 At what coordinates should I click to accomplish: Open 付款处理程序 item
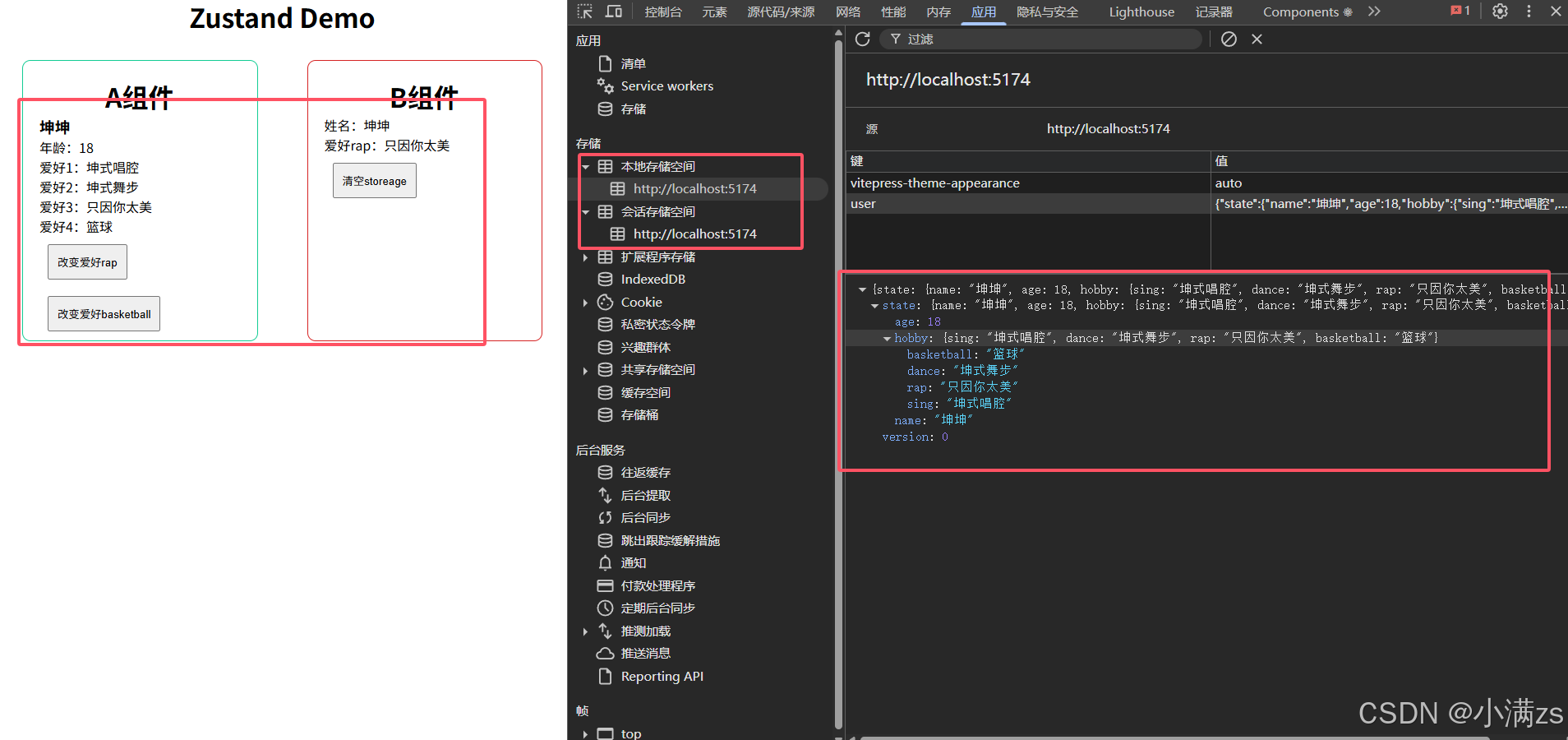tap(657, 585)
